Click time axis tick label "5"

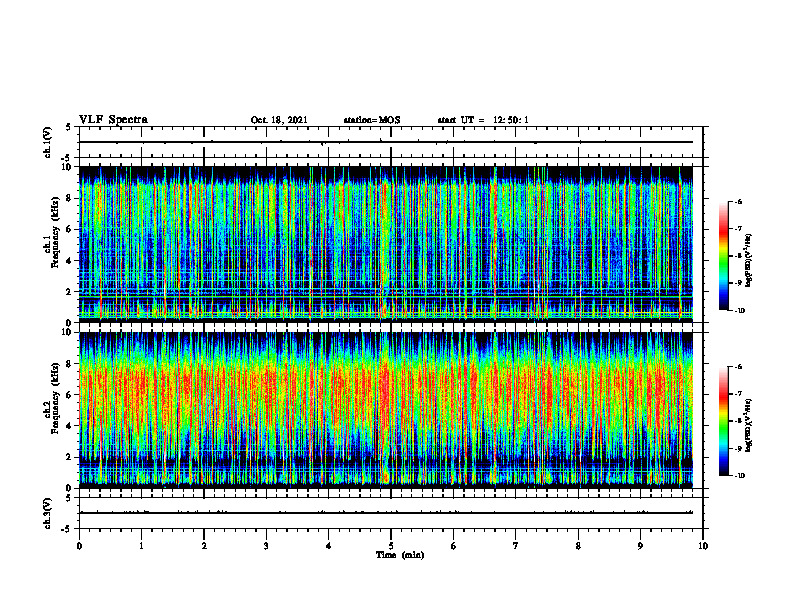[391, 546]
